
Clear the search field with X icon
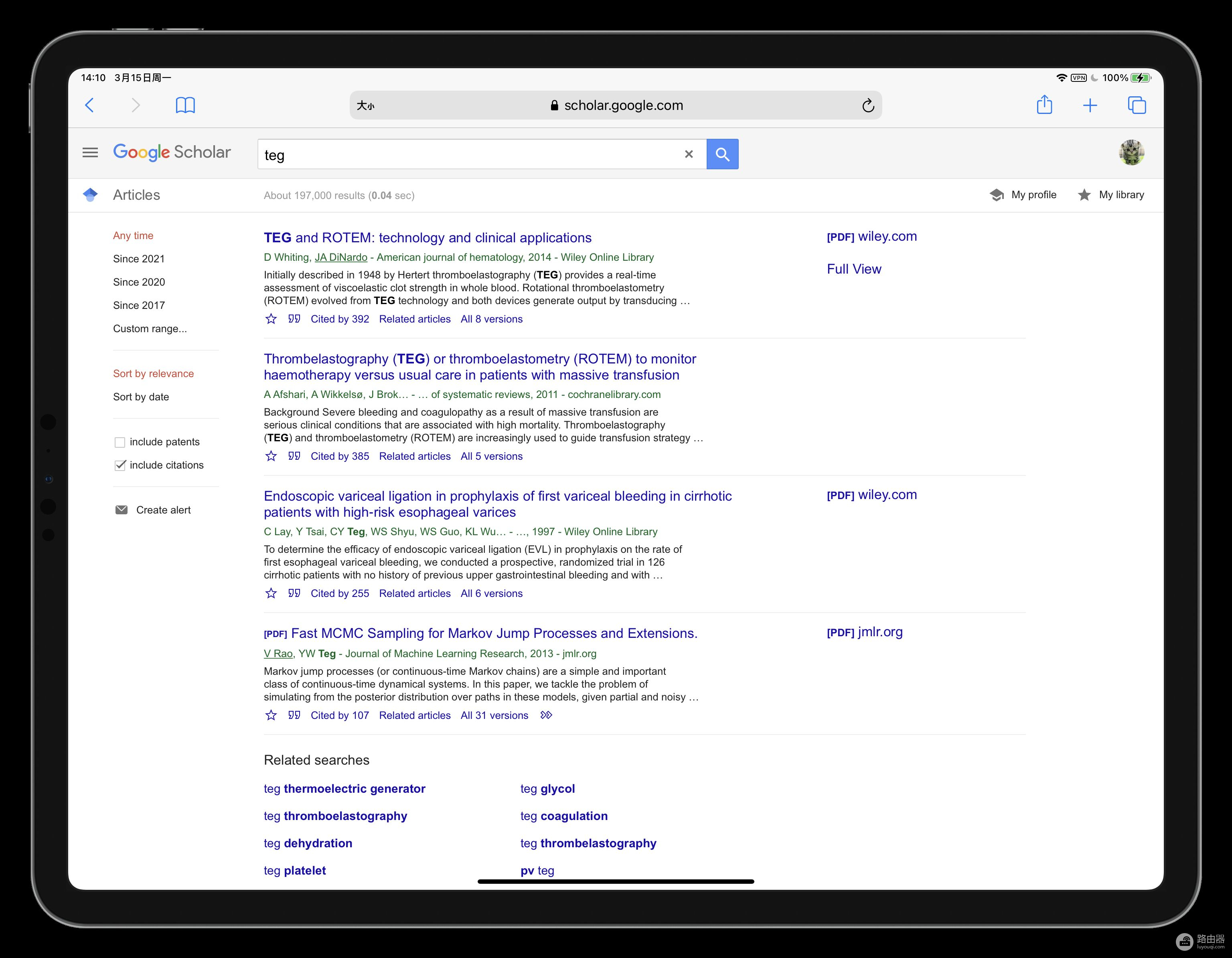[x=688, y=154]
